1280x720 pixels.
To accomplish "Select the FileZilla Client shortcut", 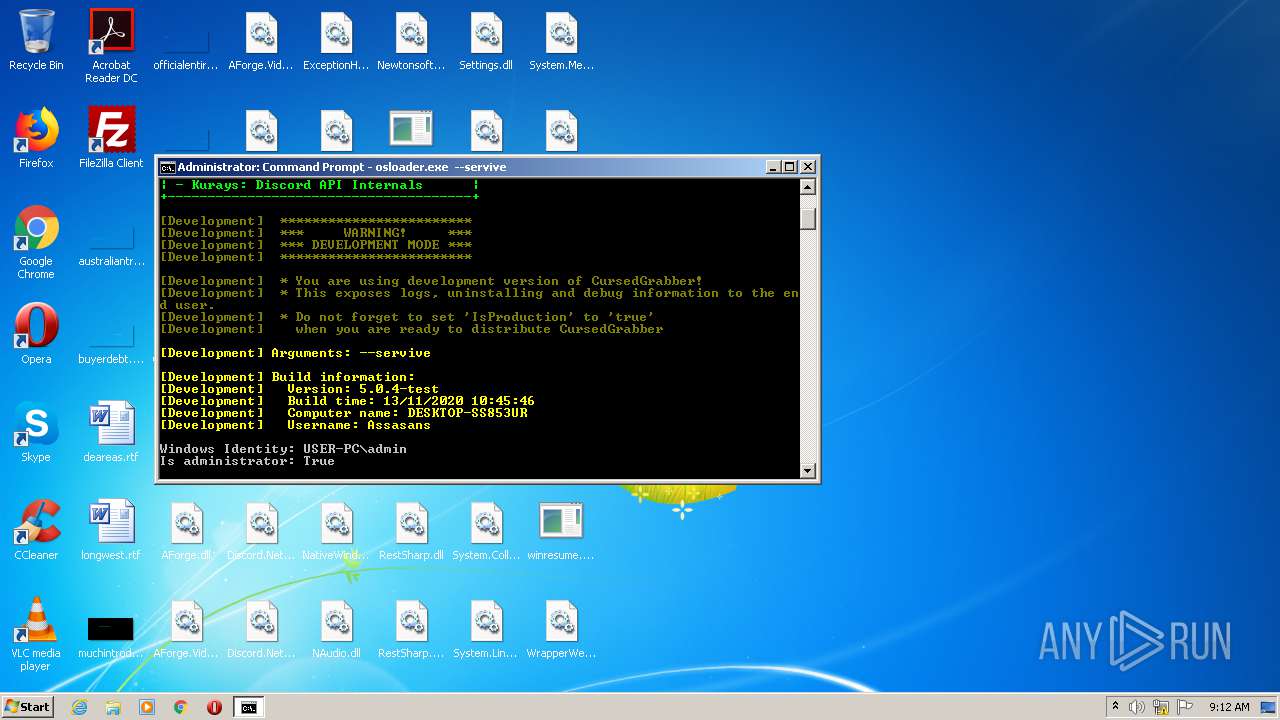I will 111,139.
